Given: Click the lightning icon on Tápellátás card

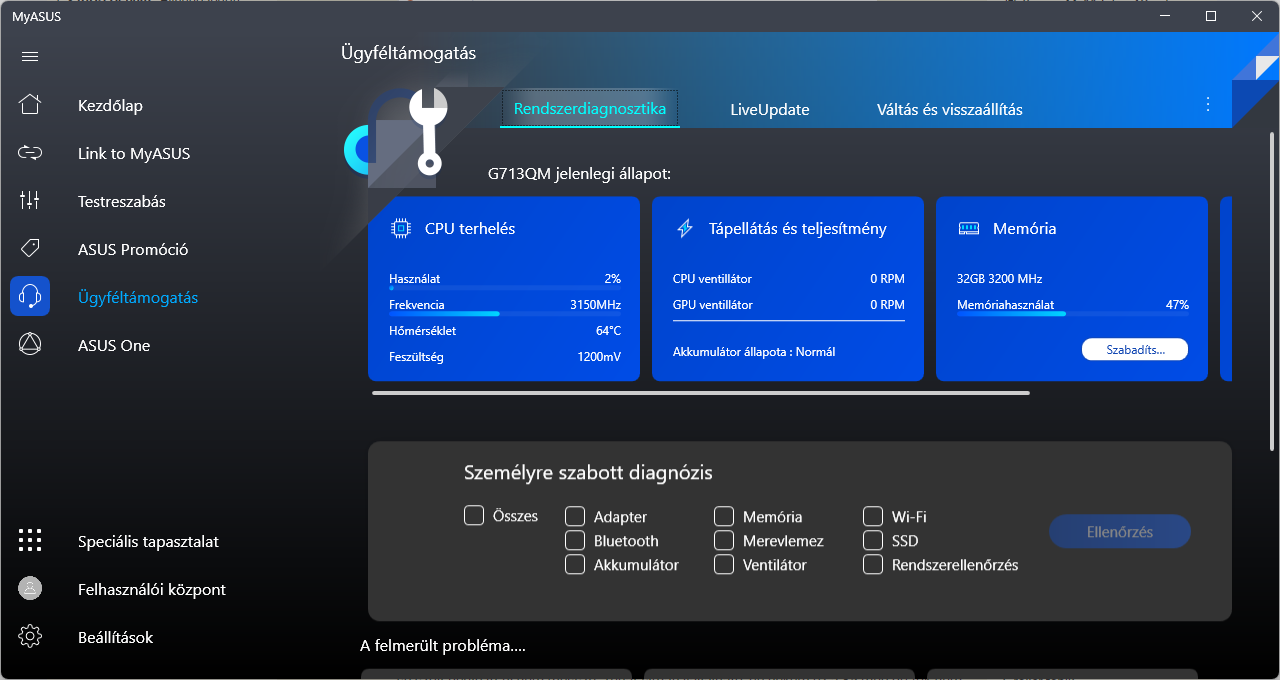Looking at the screenshot, I should (685, 228).
